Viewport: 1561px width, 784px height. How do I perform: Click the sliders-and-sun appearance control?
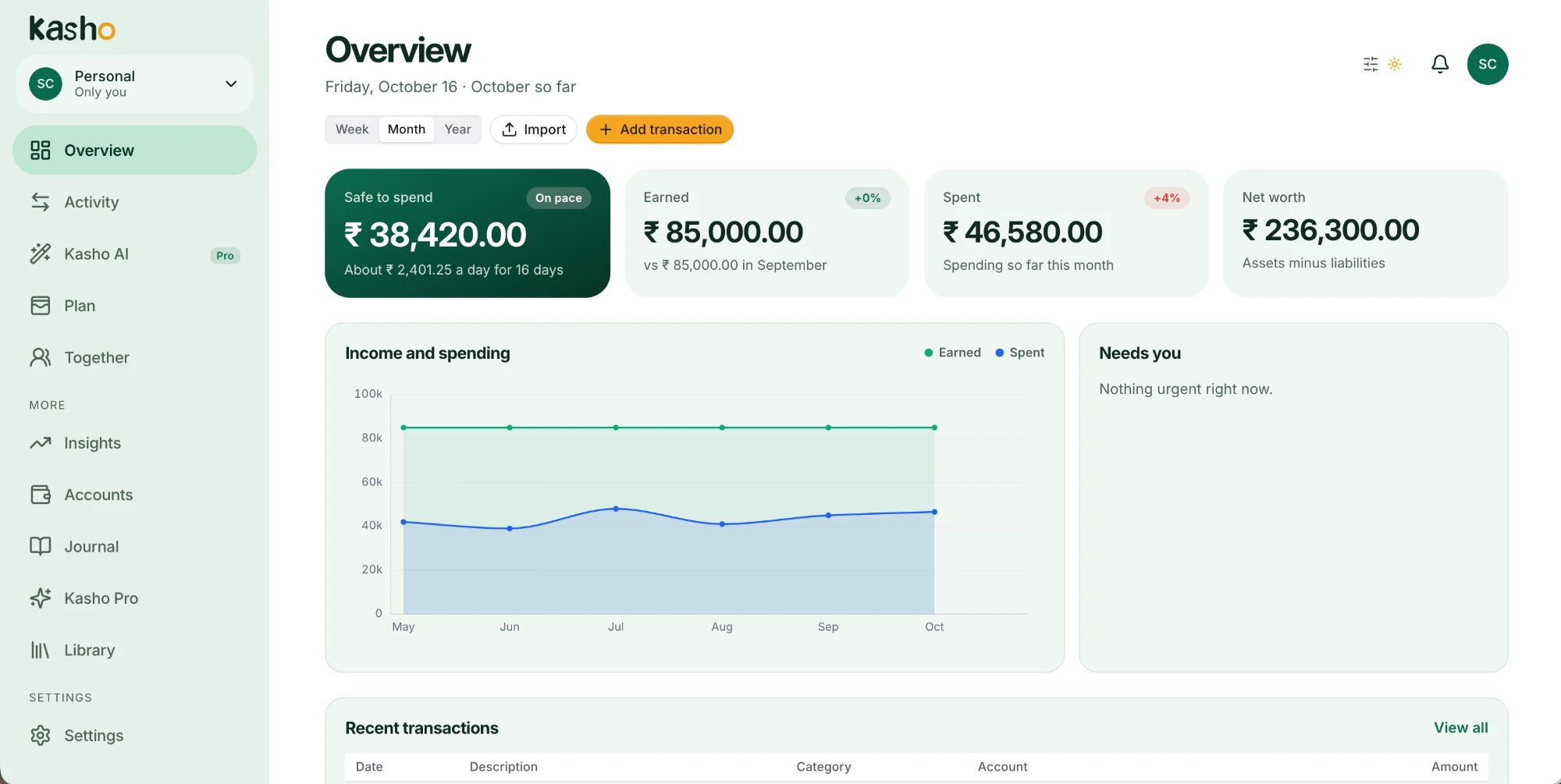[1382, 64]
